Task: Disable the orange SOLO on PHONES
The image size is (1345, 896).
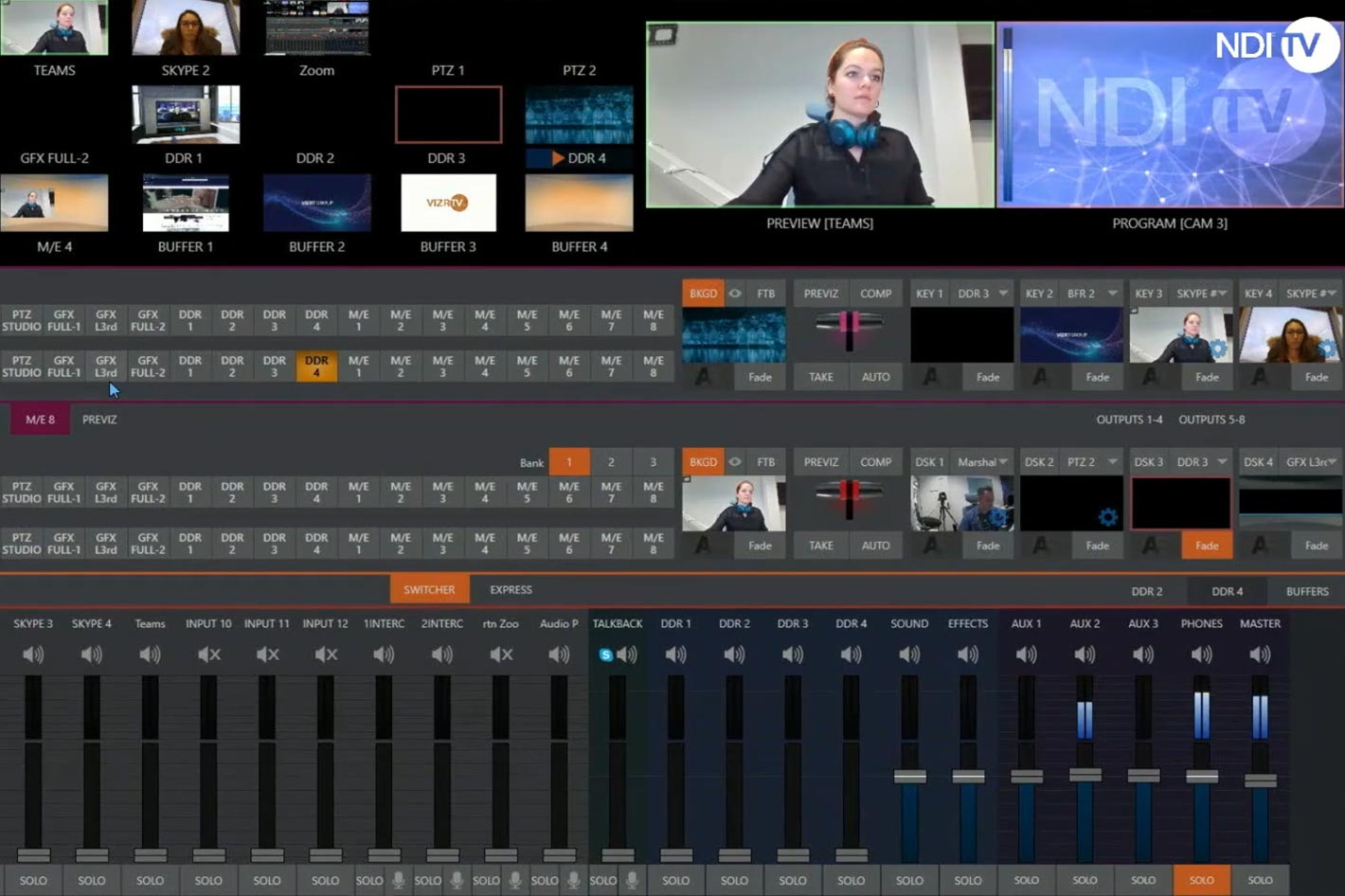Action: 1201,880
